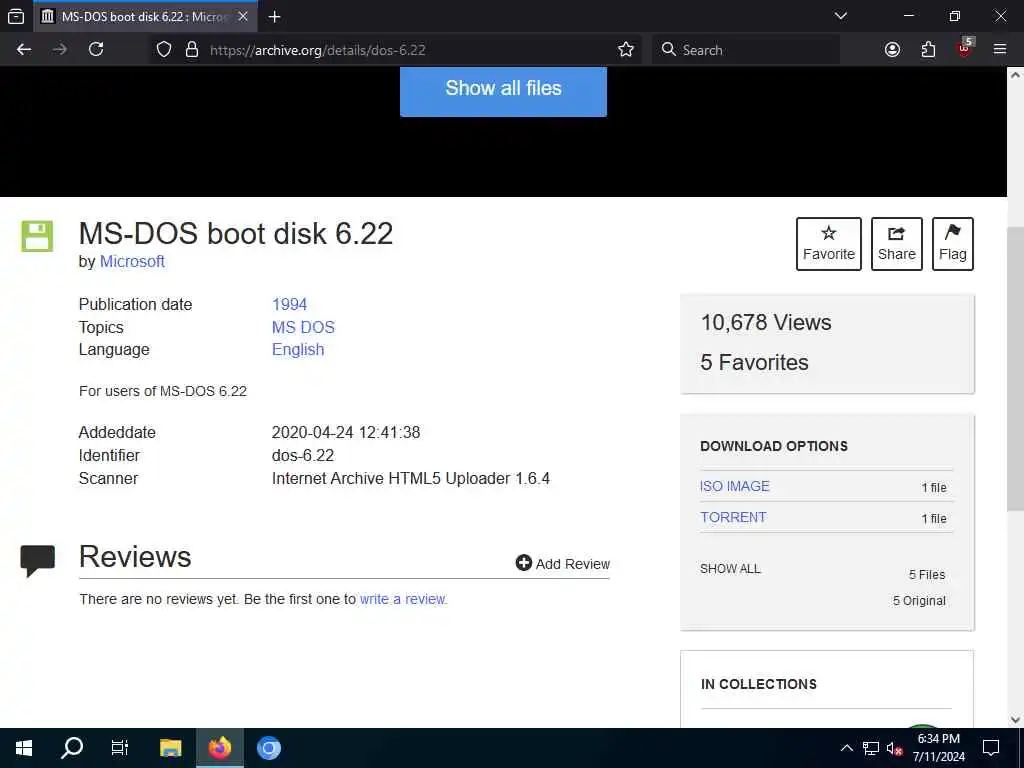Screen dimensions: 1024x768
Task: Open the Microsoft creator link
Action: 132,261
